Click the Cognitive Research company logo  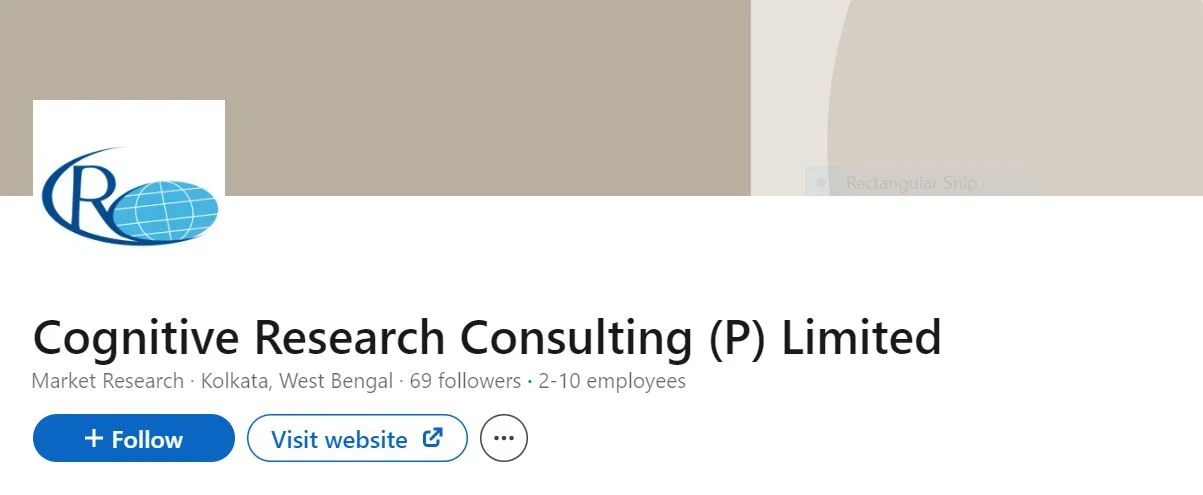129,196
